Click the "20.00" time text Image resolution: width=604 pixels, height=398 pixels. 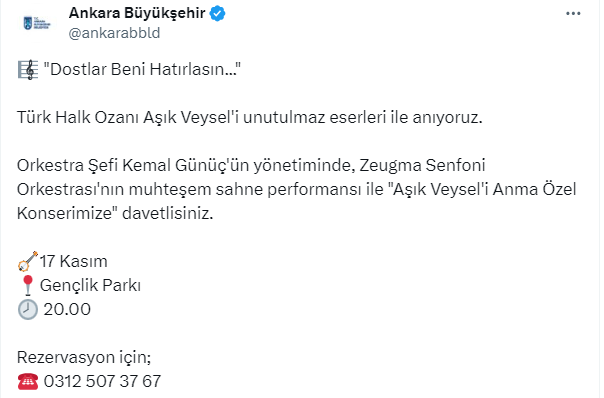pos(67,309)
